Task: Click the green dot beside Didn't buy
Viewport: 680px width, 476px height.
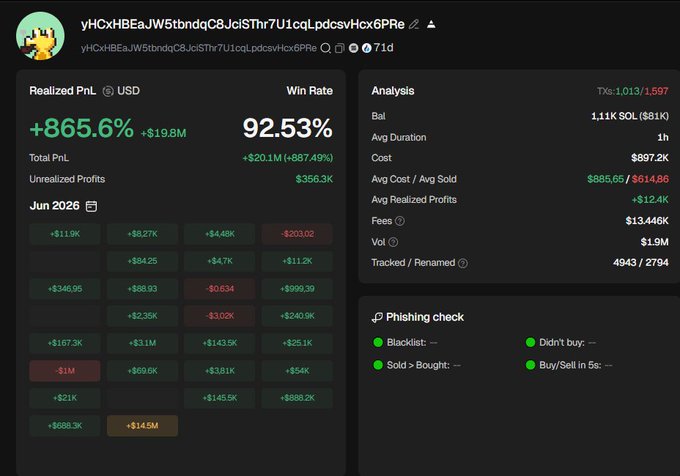Action: coord(530,342)
